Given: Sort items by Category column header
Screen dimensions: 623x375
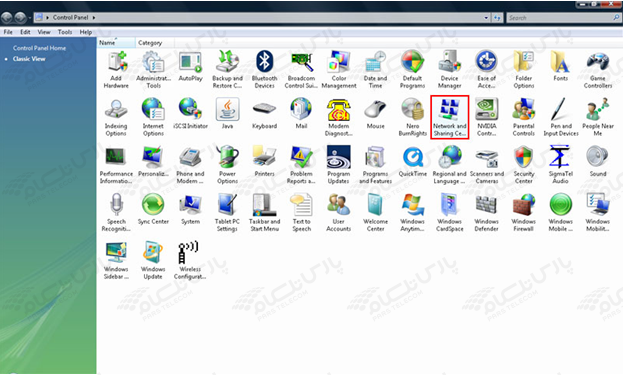Looking at the screenshot, I should 155,43.
